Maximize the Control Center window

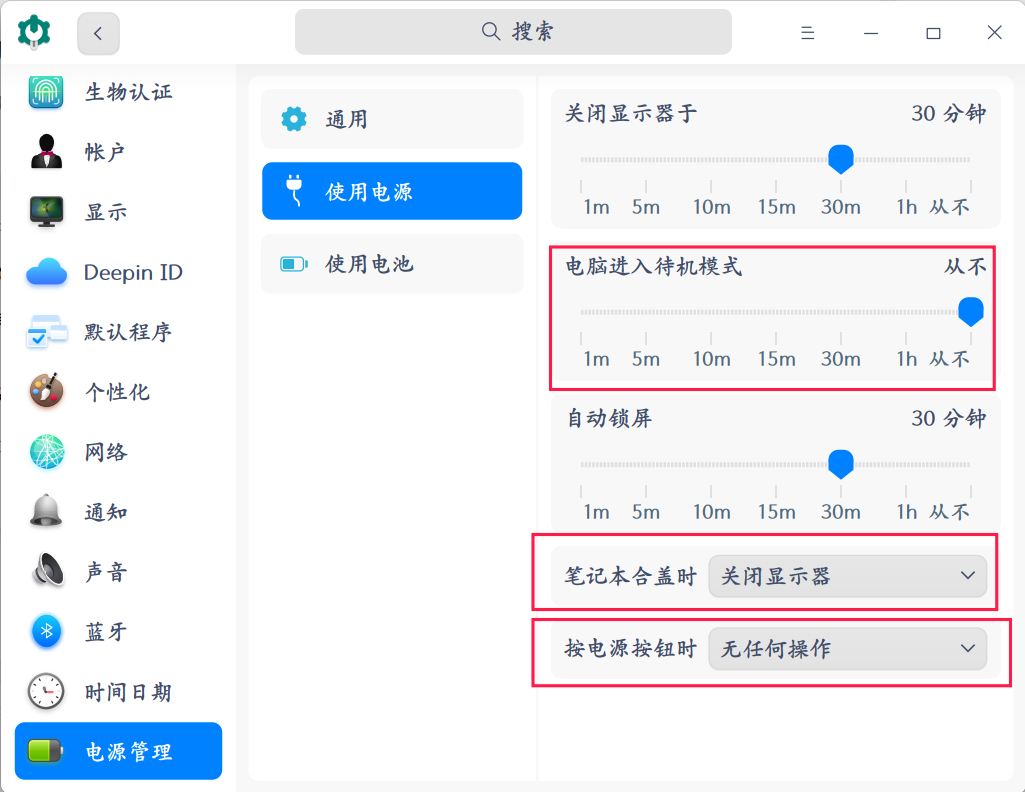pos(933,33)
